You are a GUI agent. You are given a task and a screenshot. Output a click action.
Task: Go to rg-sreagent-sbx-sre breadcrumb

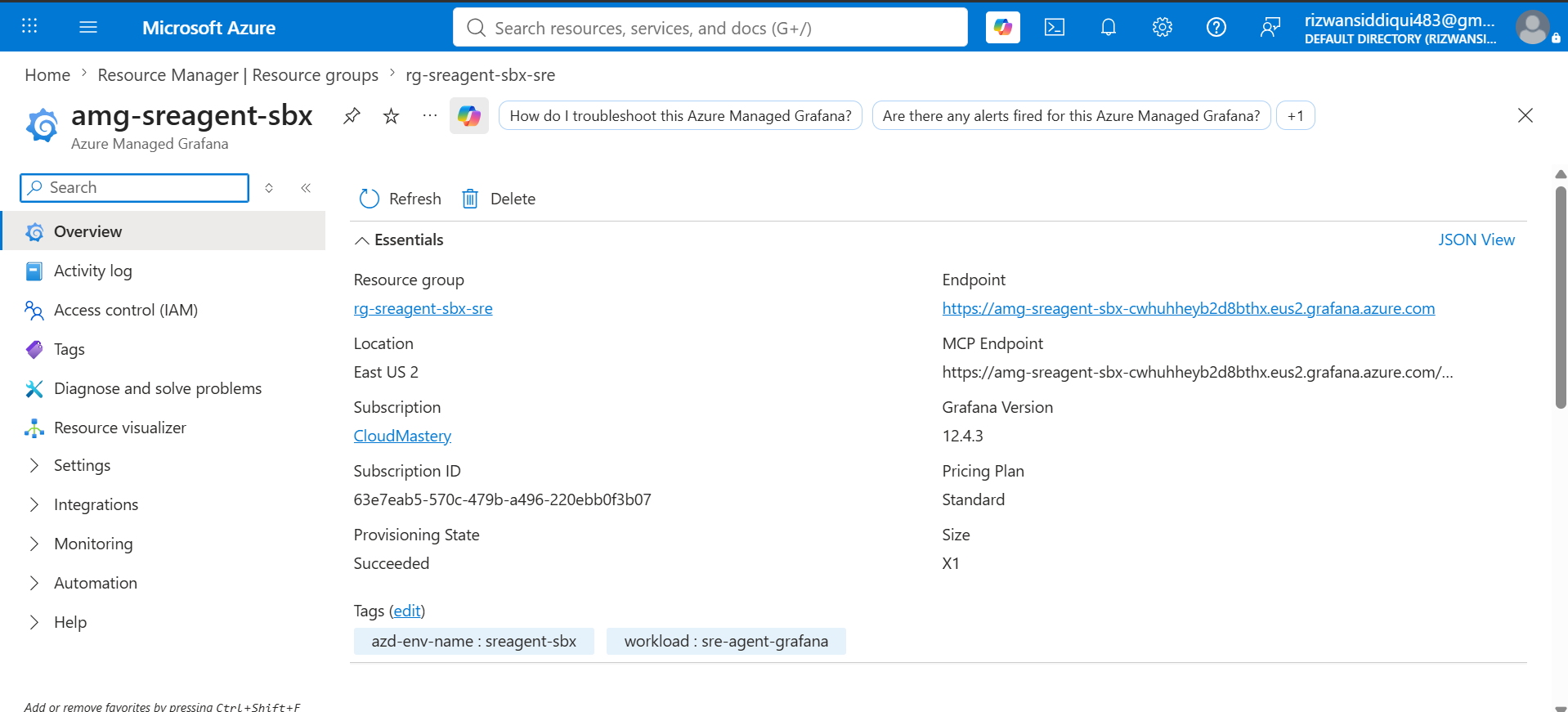(481, 75)
